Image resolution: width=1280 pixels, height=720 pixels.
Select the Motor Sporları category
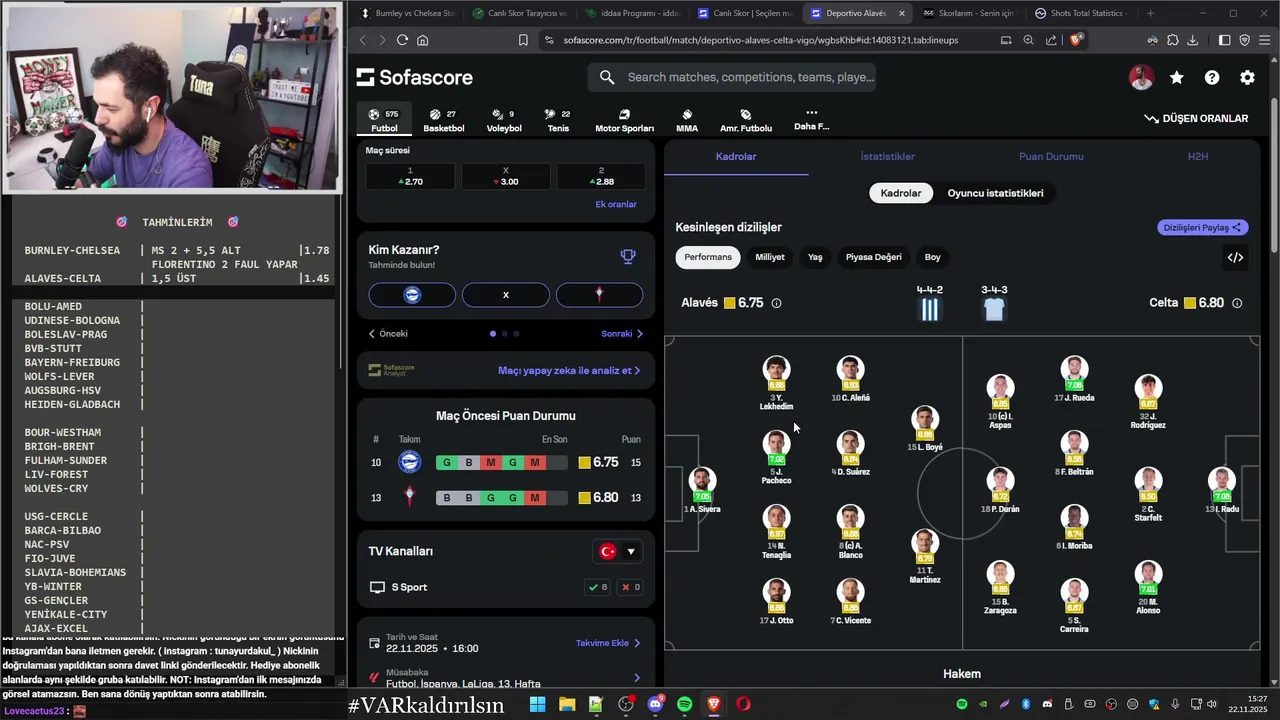click(624, 121)
